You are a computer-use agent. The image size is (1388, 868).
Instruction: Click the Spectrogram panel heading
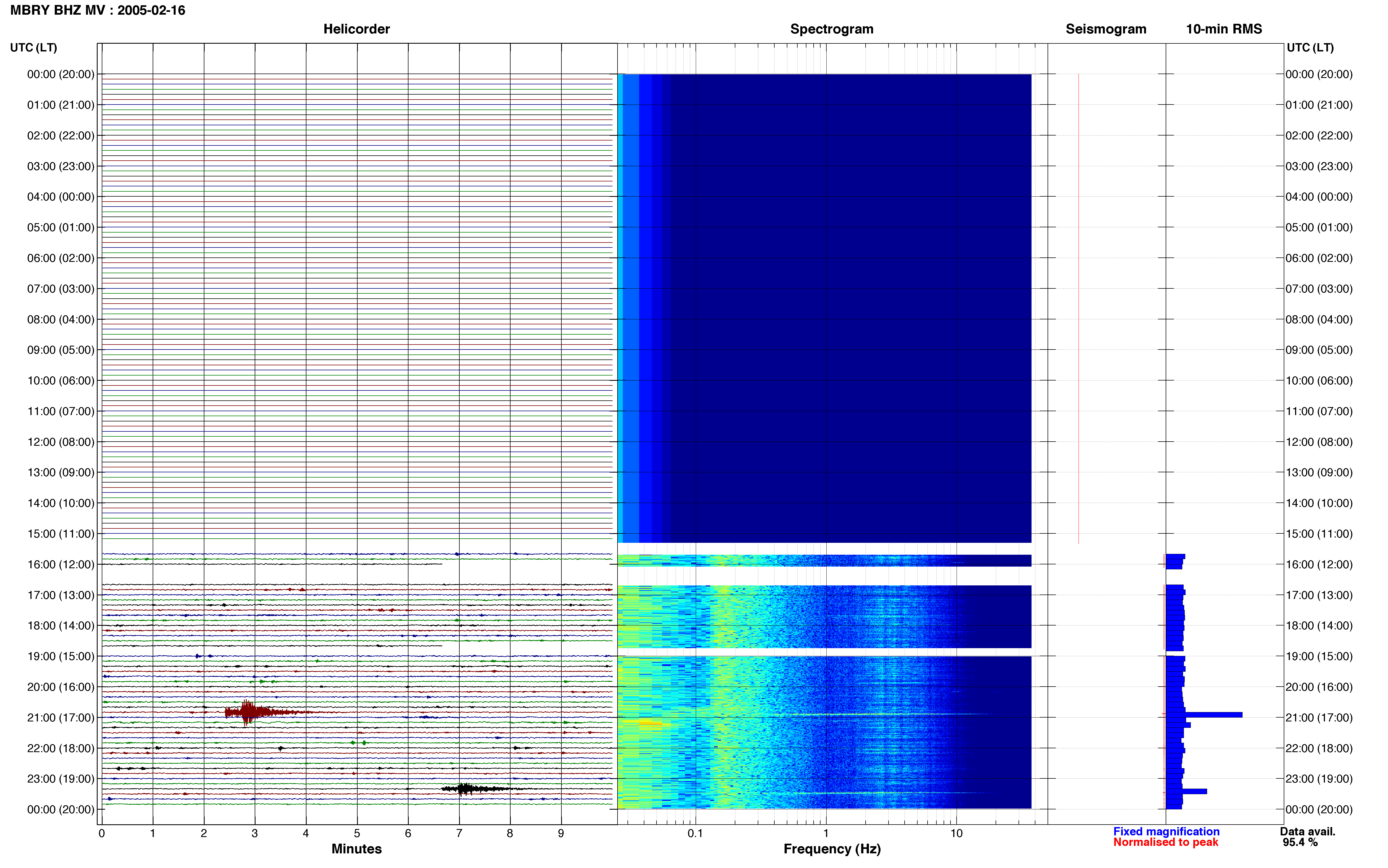[x=832, y=29]
